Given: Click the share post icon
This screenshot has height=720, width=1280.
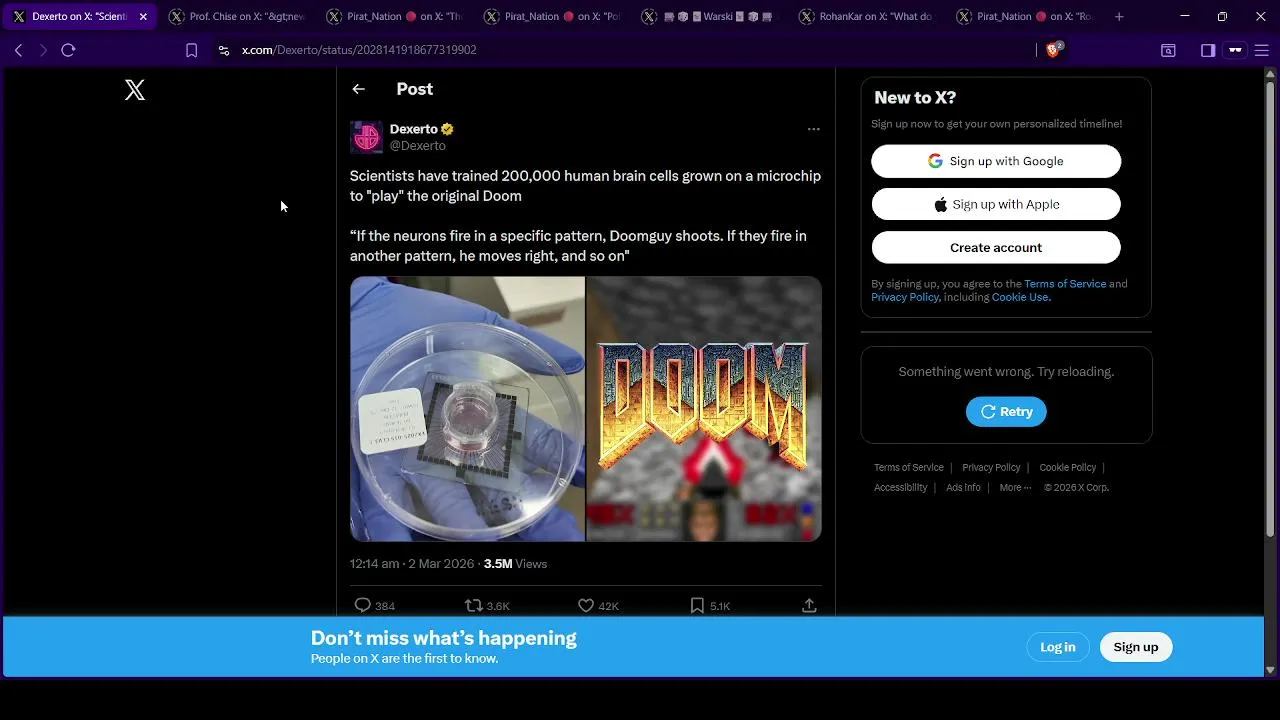Looking at the screenshot, I should 809,605.
